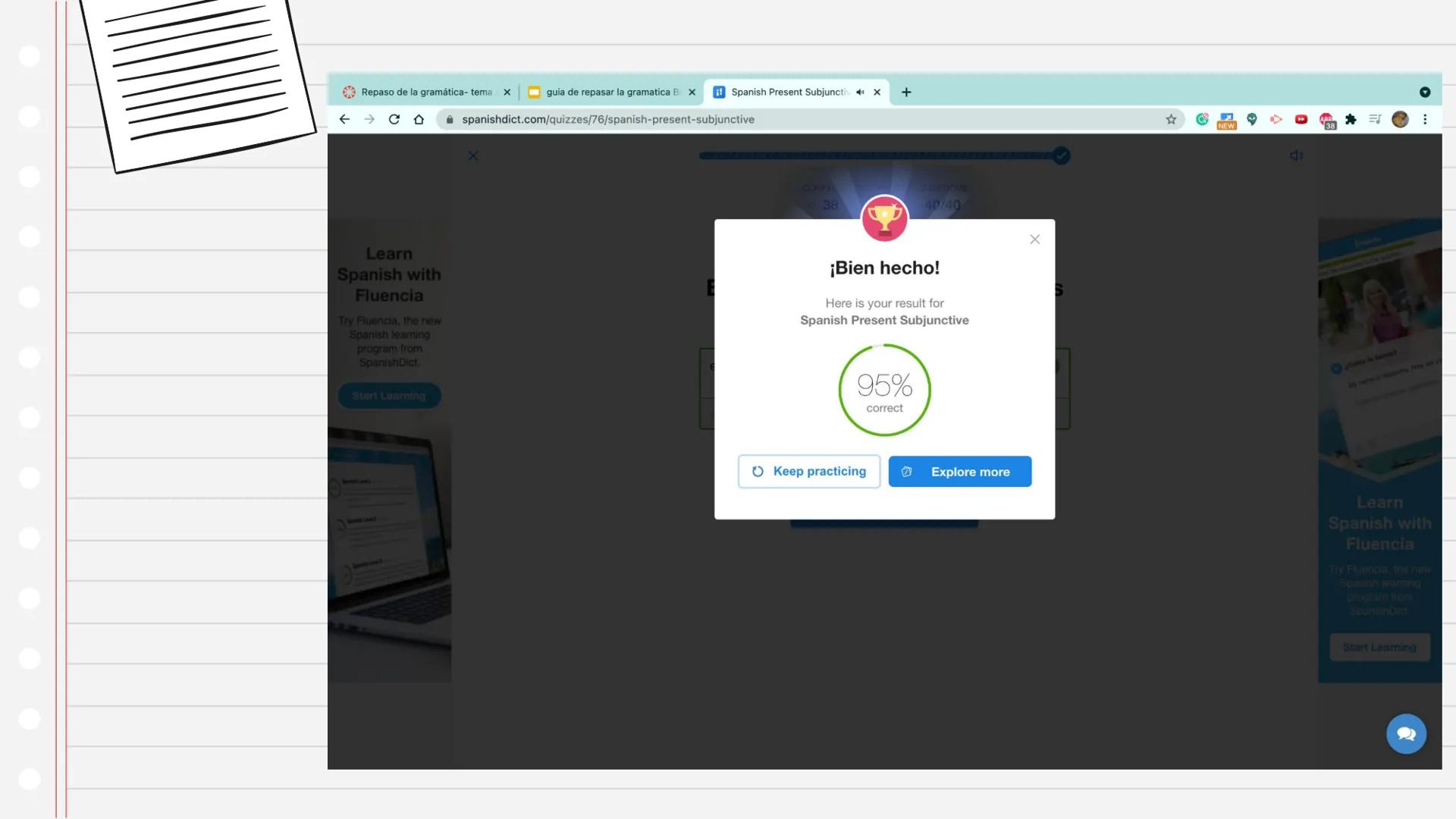Image resolution: width=1456 pixels, height=819 pixels.
Task: Open the tab search dropdown arrow
Action: (1424, 92)
